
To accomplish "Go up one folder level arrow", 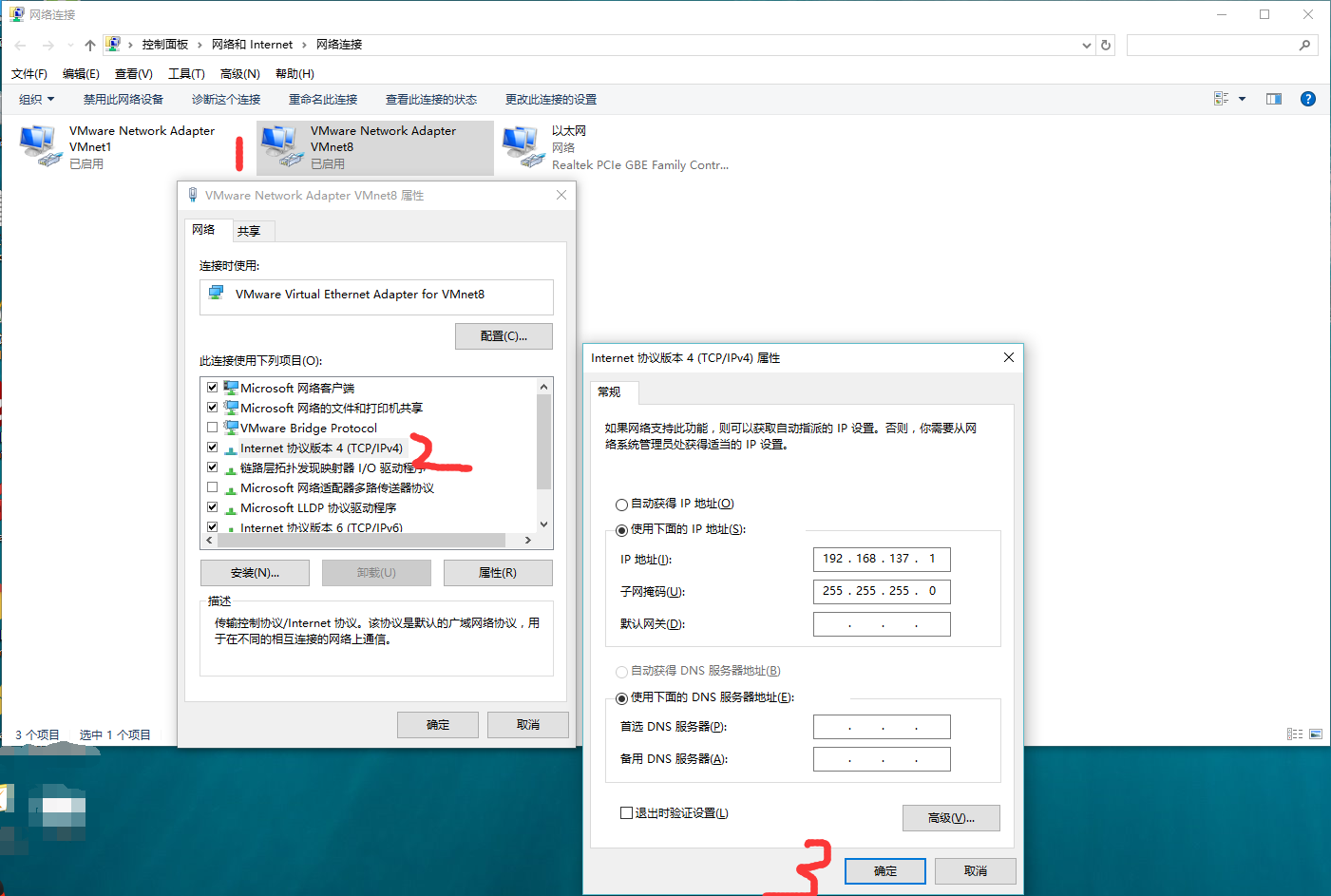I will point(89,45).
